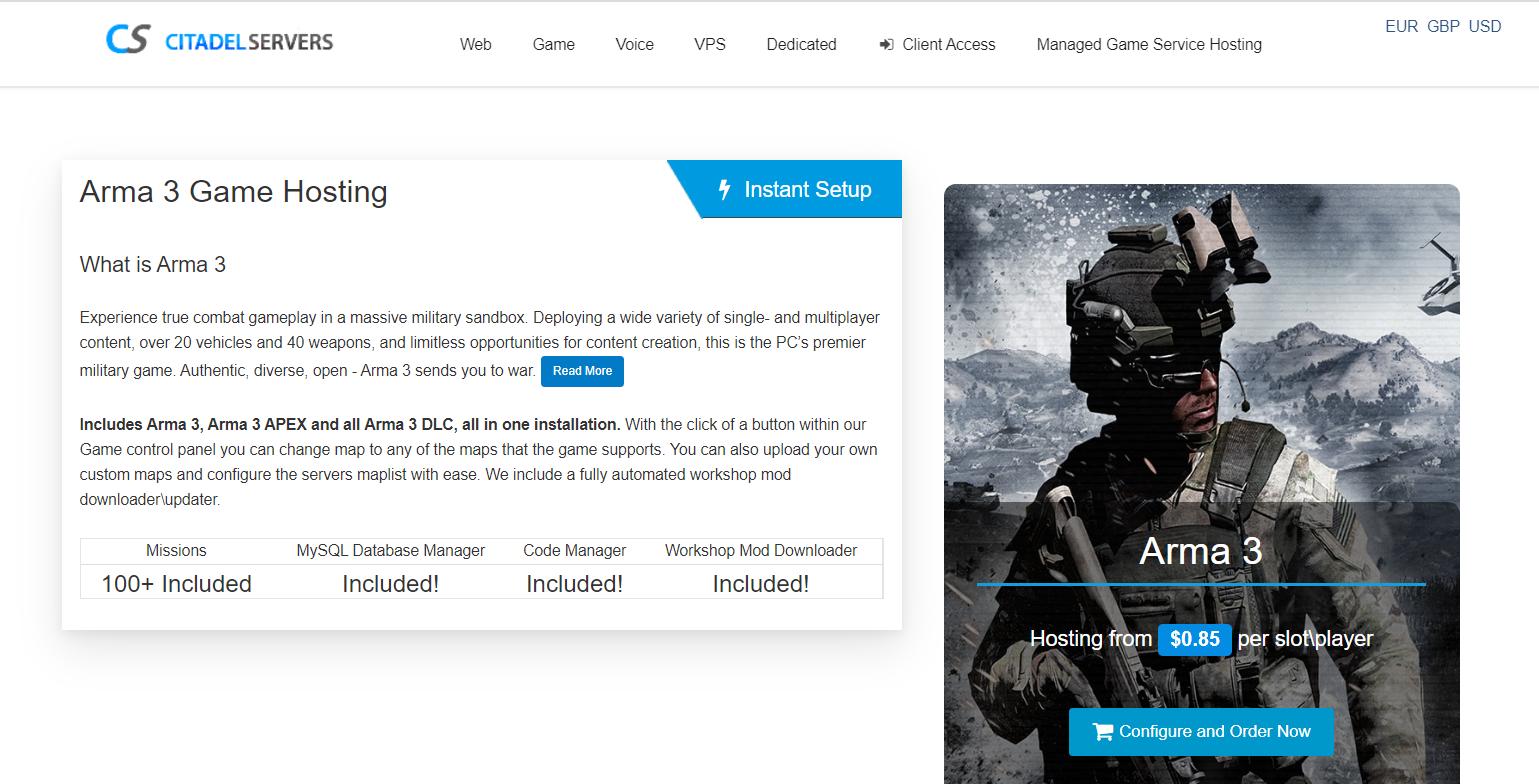
Task: Open the Dedicated menu
Action: [x=801, y=44]
